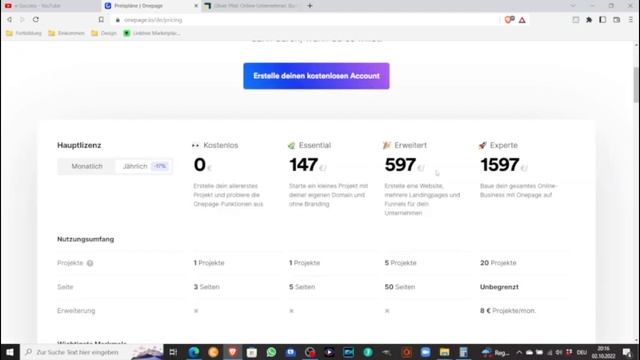The width and height of the screenshot is (640, 360).
Task: Click the info icon next to Projekte
Action: point(90,263)
